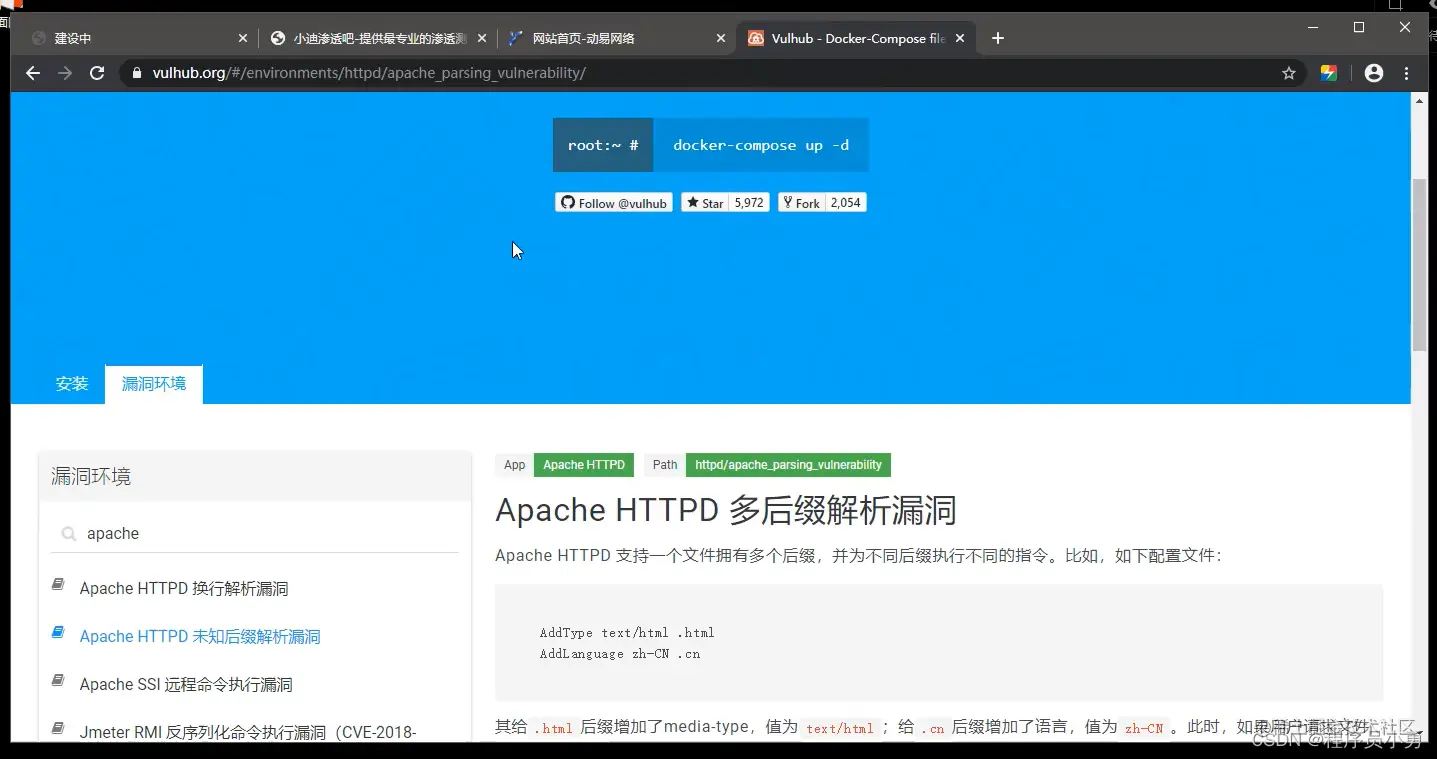
Task: Close the 小迪渗透吧 tab
Action: click(482, 38)
